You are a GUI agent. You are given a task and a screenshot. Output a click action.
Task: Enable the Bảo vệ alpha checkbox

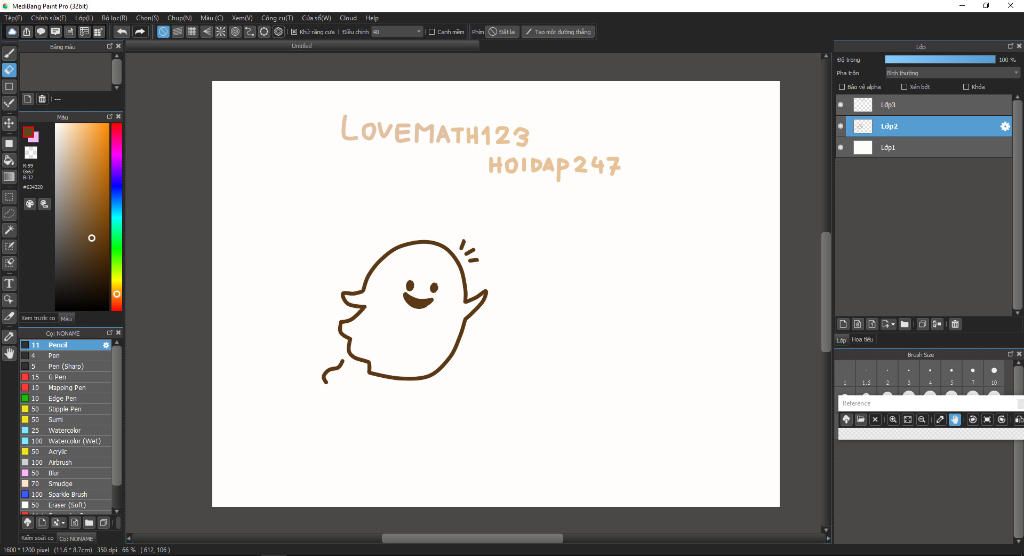842,87
